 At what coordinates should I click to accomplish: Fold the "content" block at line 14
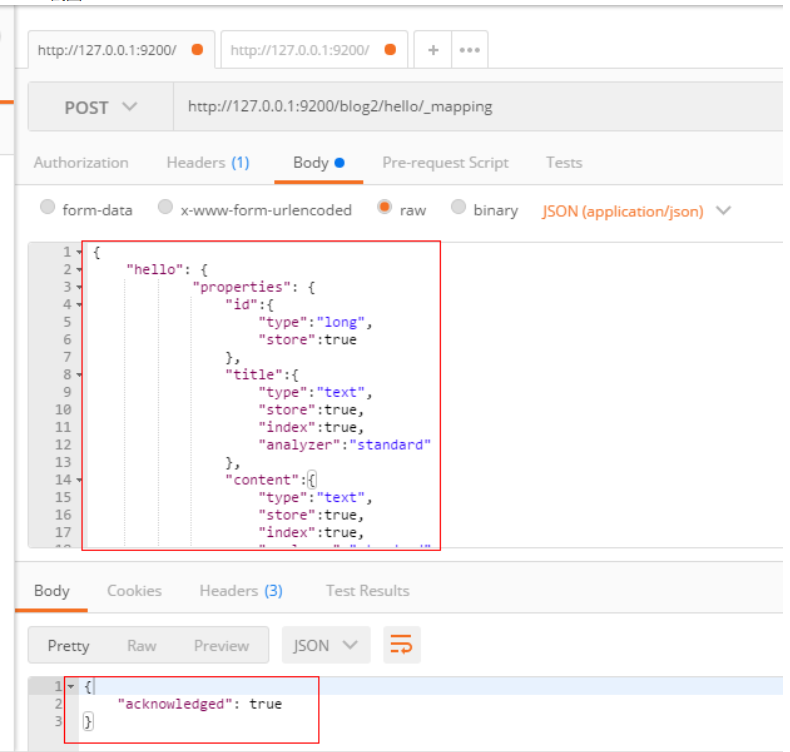pyautogui.click(x=80, y=480)
